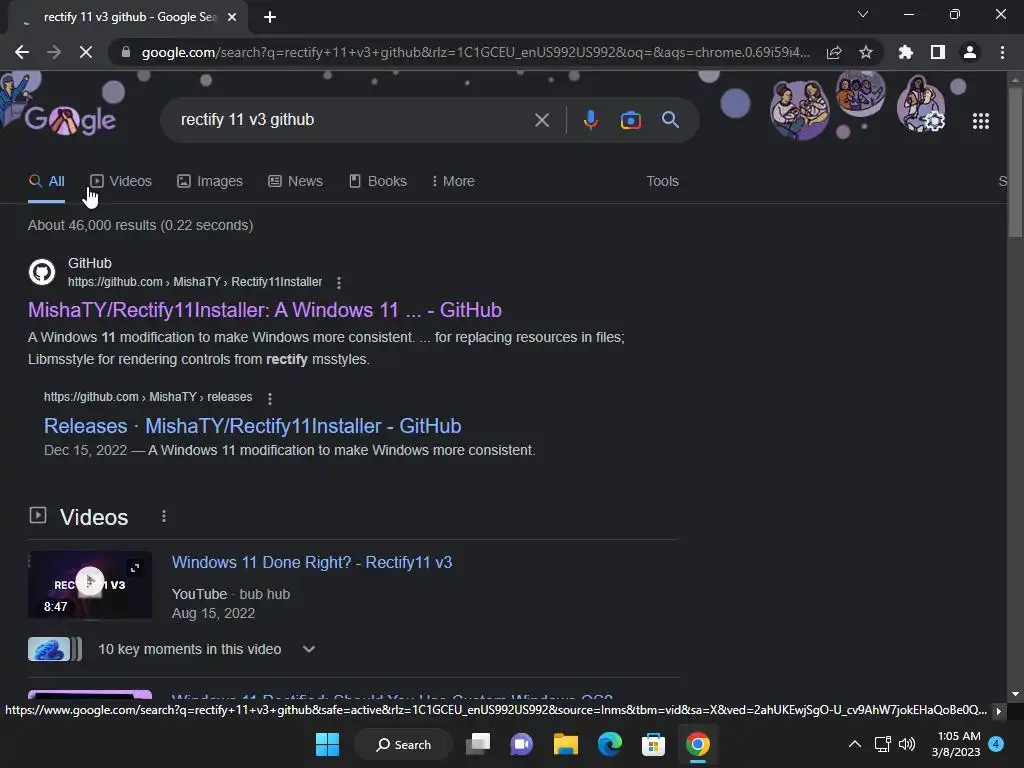Select the All results tab
Viewport: 1024px width, 768px height.
(46, 182)
